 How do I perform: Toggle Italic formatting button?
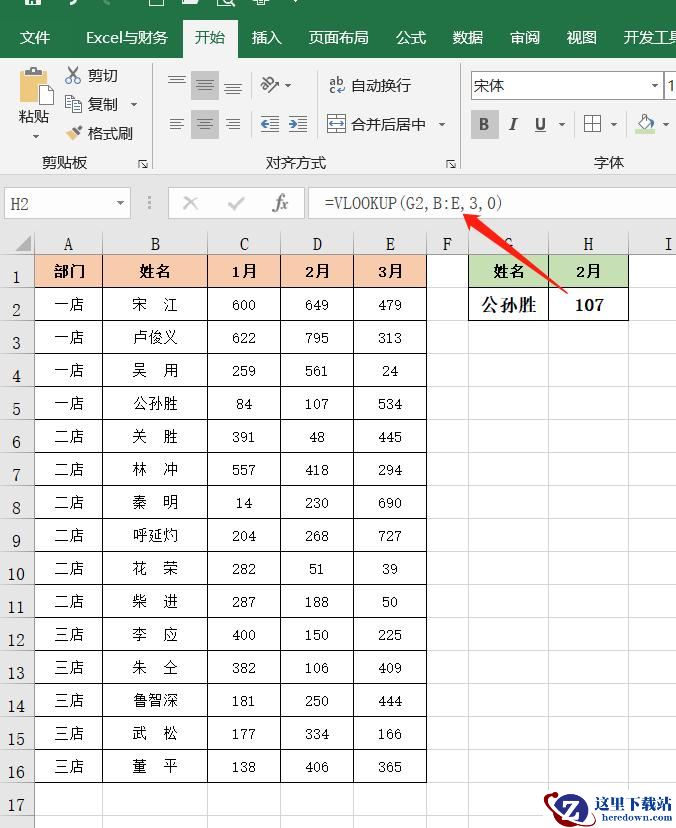click(x=512, y=124)
